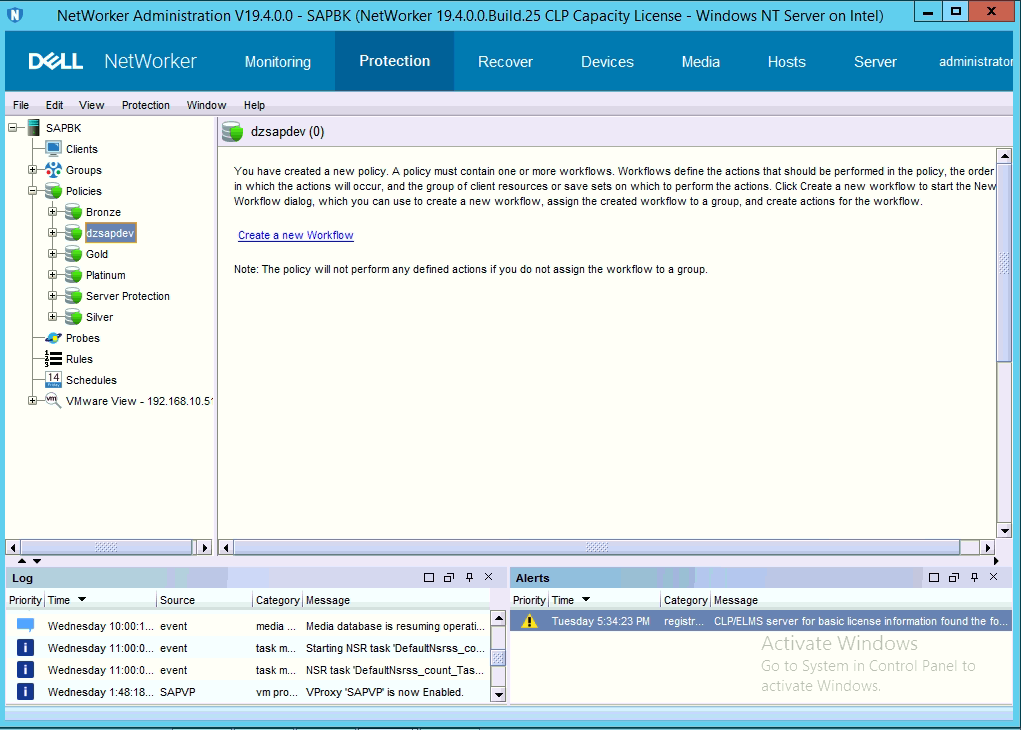The image size is (1021, 730).
Task: Close the Log panel
Action: coord(489,578)
